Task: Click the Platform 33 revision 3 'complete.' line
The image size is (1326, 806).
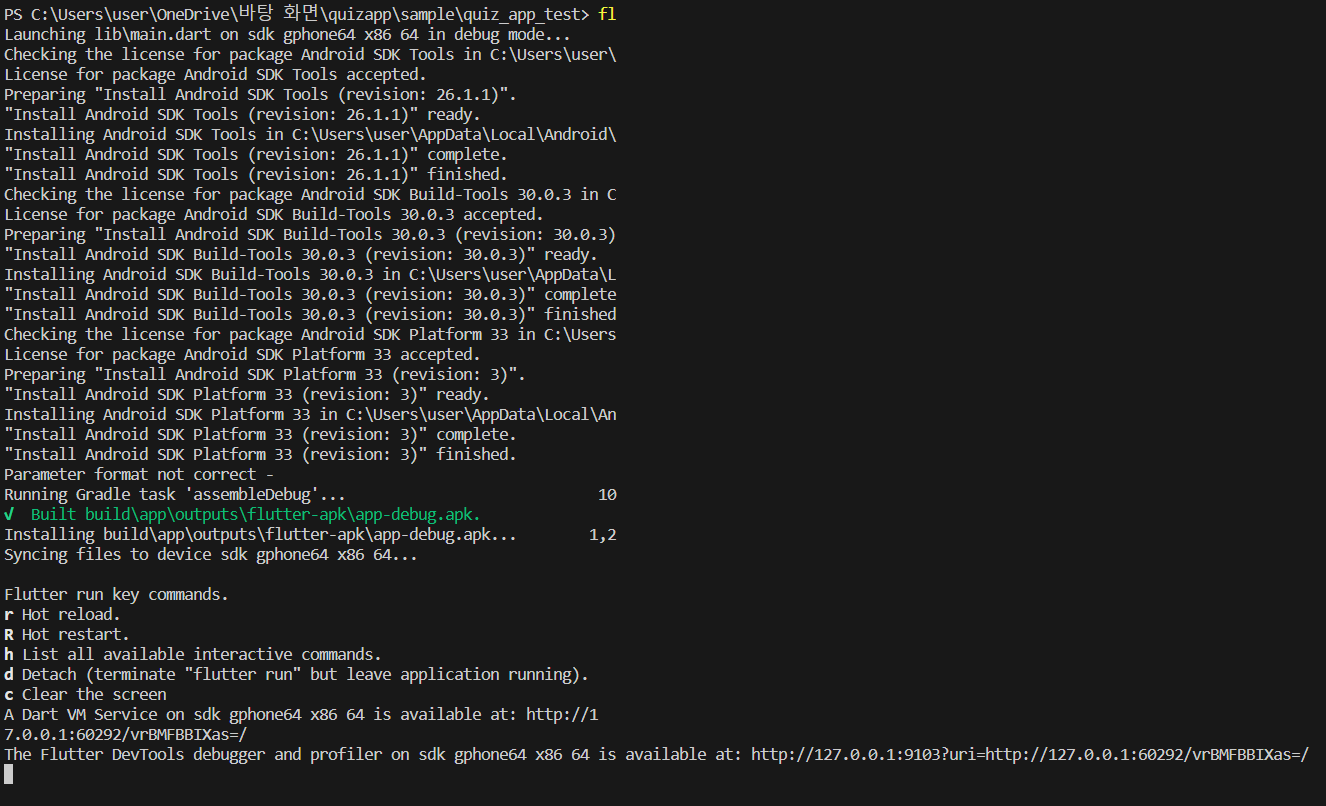Action: (x=260, y=434)
